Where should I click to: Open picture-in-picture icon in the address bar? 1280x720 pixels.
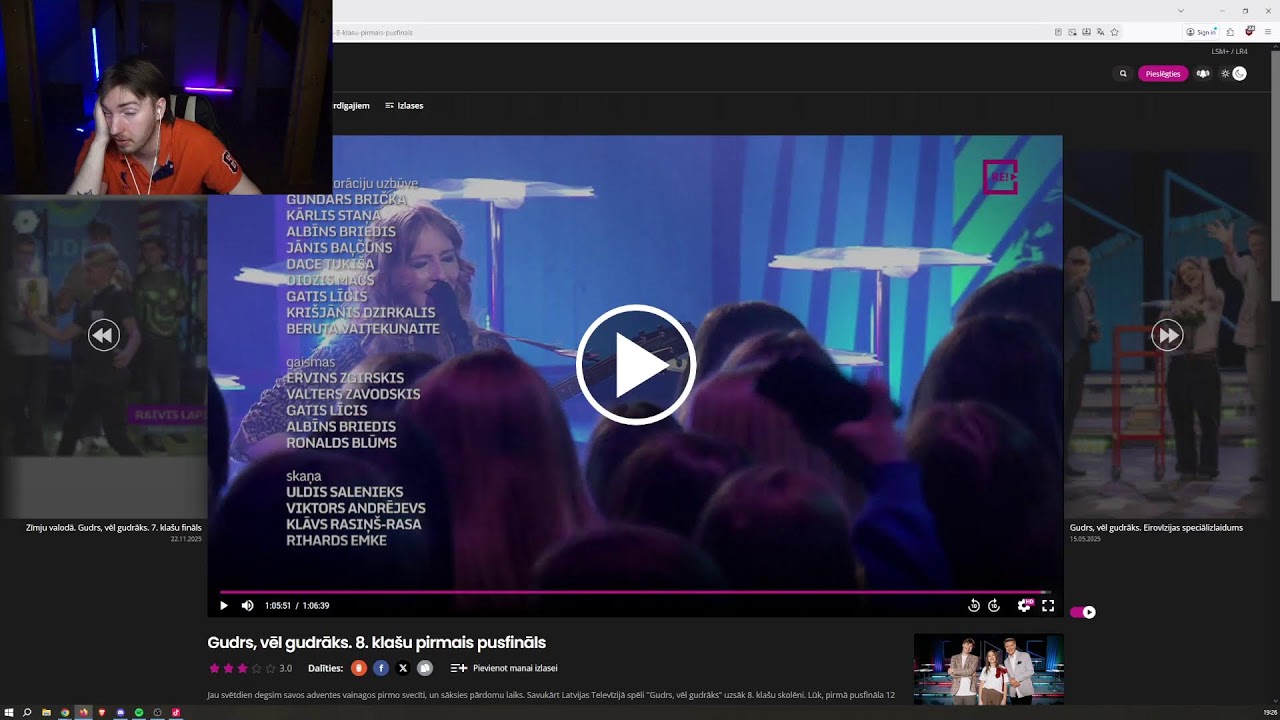[x=1072, y=32]
